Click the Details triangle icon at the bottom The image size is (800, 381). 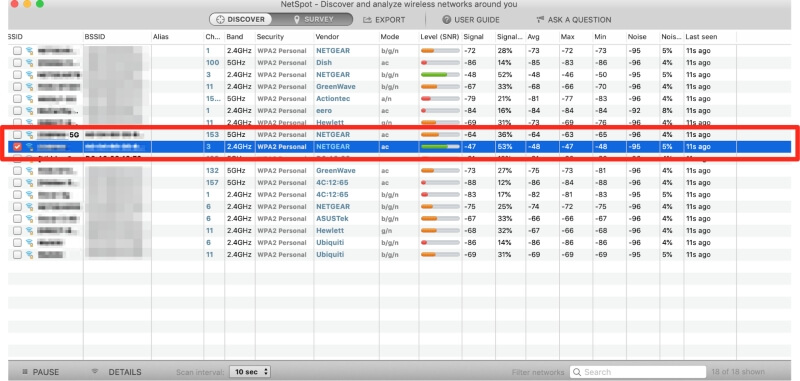(94, 372)
